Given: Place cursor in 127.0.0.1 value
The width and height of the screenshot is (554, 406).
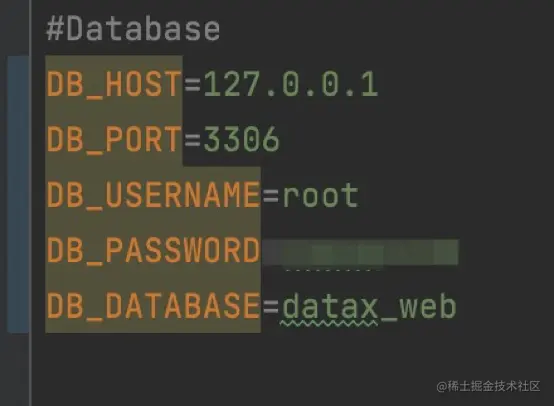Looking at the screenshot, I should click(291, 84).
